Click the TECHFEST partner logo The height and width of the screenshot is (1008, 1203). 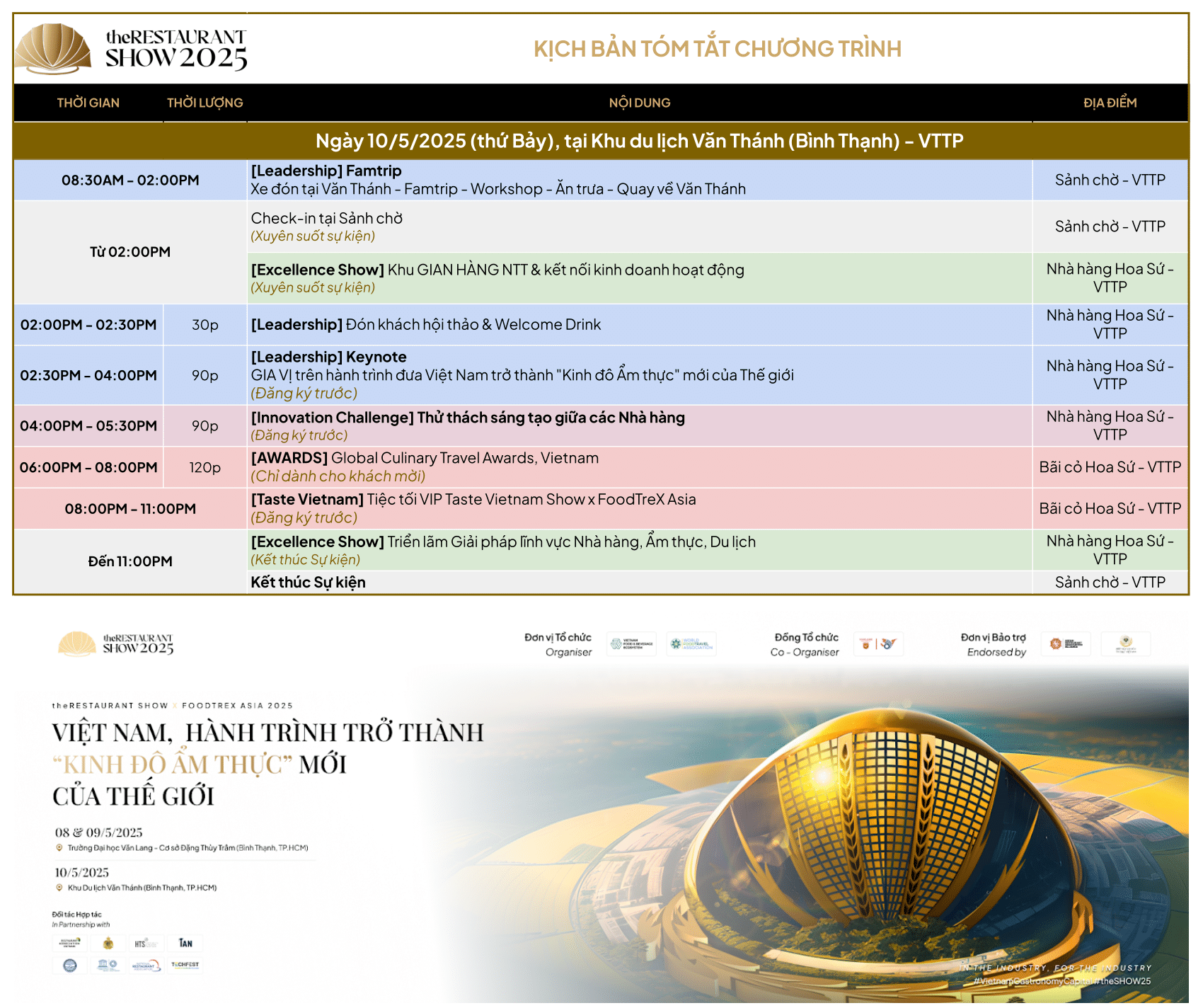coord(185,965)
